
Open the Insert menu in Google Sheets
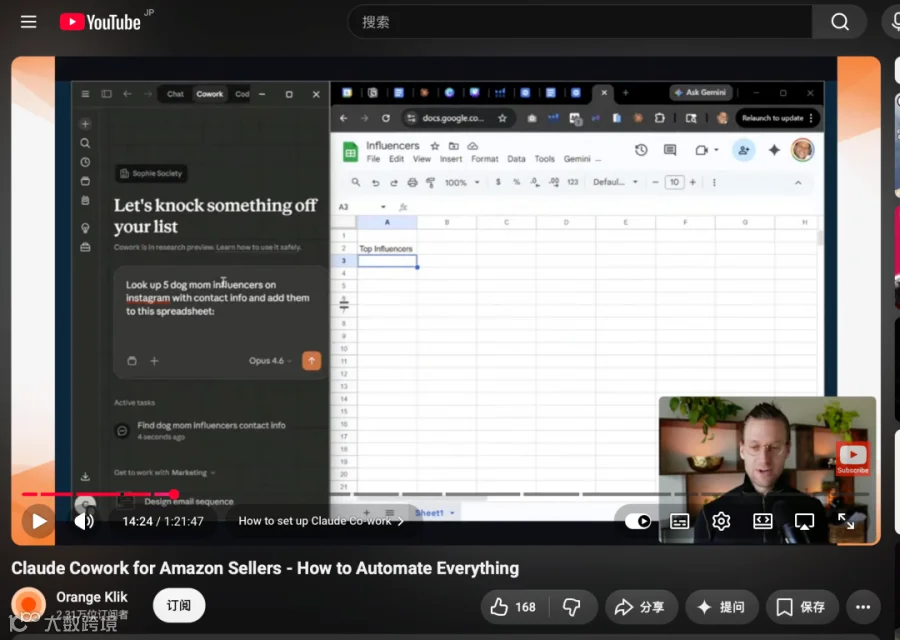coord(451,159)
